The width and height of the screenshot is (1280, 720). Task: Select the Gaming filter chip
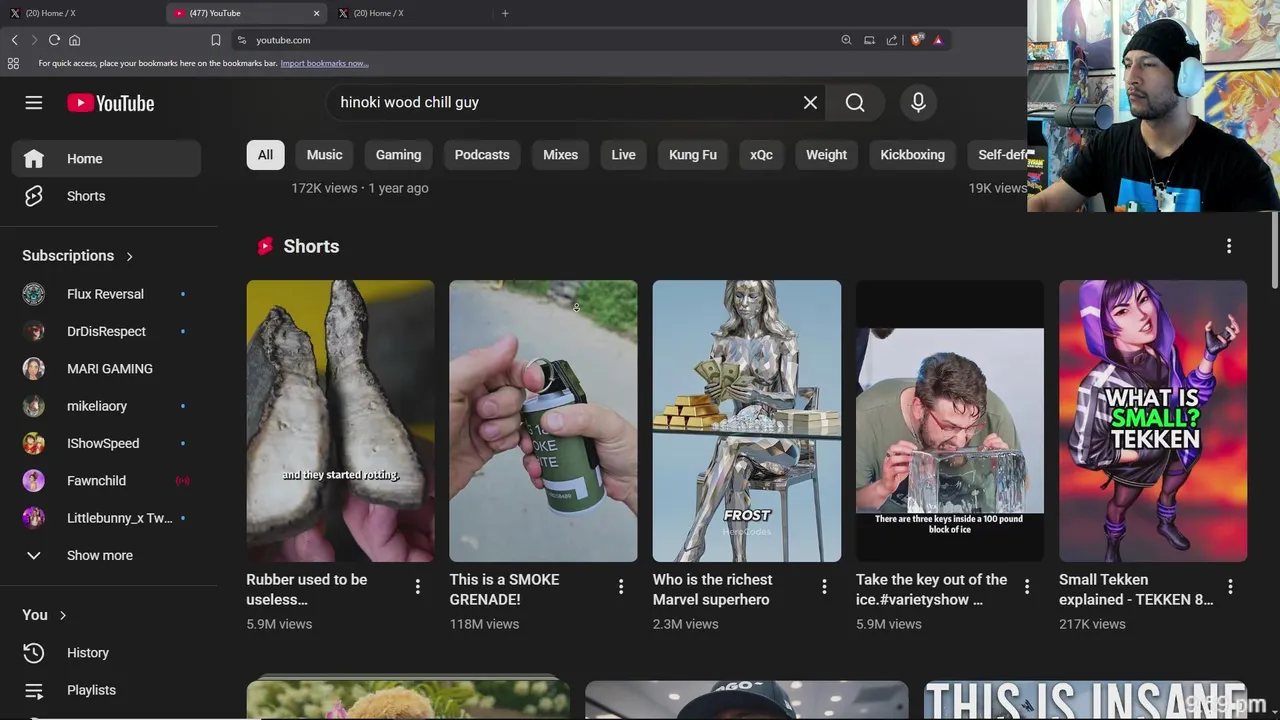(x=398, y=155)
